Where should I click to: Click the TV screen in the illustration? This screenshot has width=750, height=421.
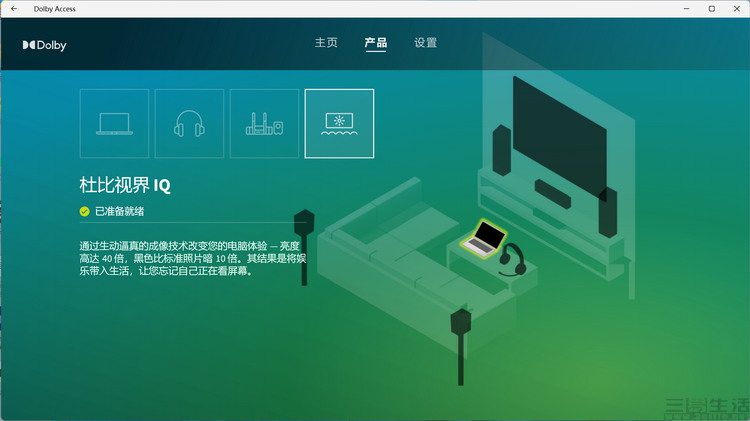(x=558, y=127)
